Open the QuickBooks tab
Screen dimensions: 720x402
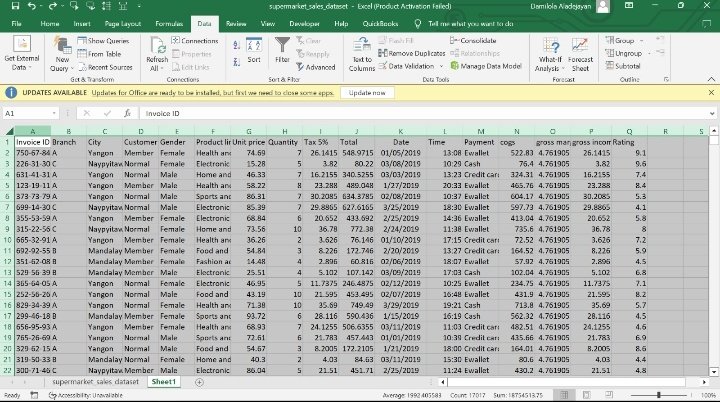(x=380, y=24)
